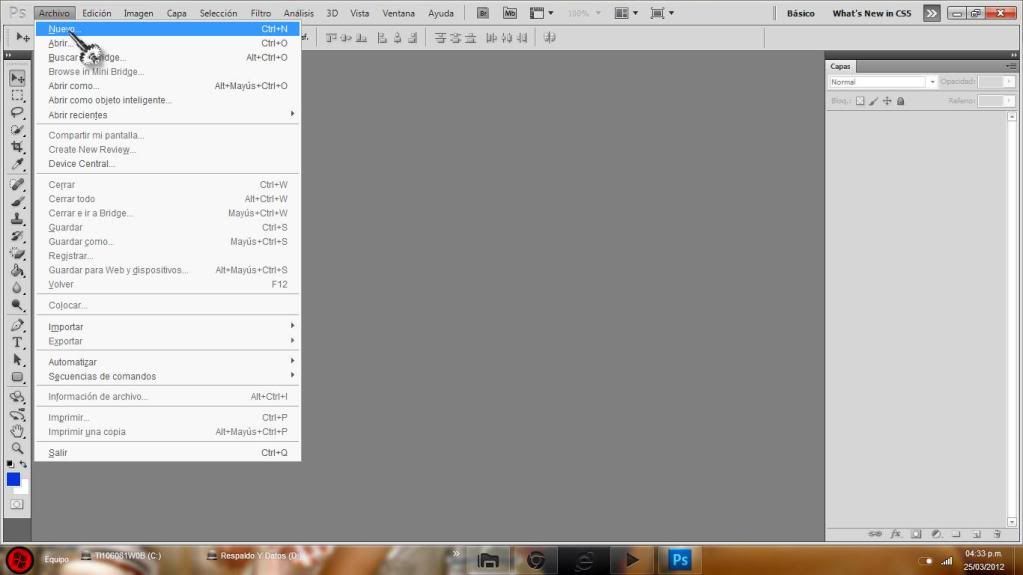
Task: Click Browse in Mini Bridge... entry
Action: pos(168,72)
